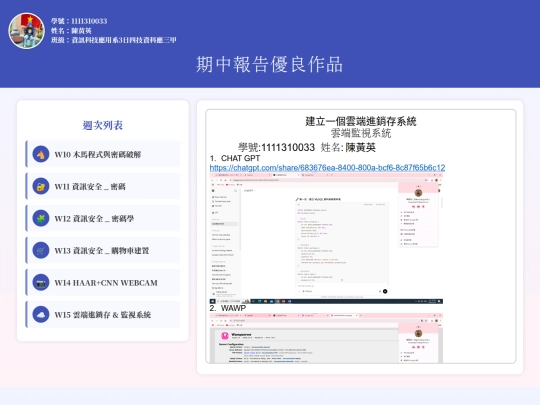Open W10 木馬程式與密碼破解 entry
540x405 pixels.
tap(103, 154)
